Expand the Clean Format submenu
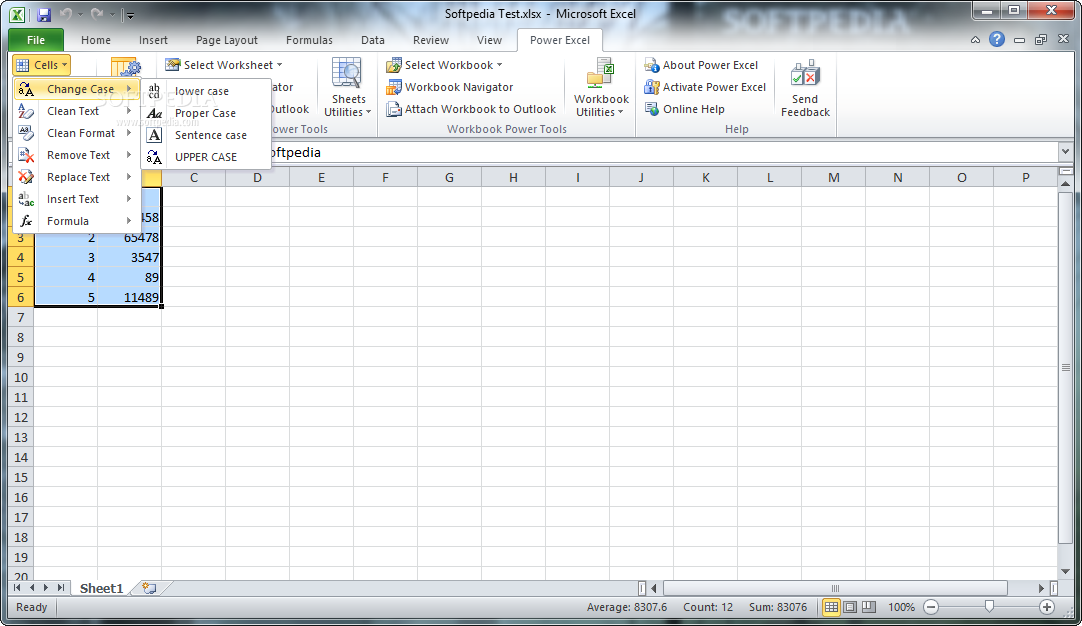Viewport: 1082px width, 626px height. point(77,133)
